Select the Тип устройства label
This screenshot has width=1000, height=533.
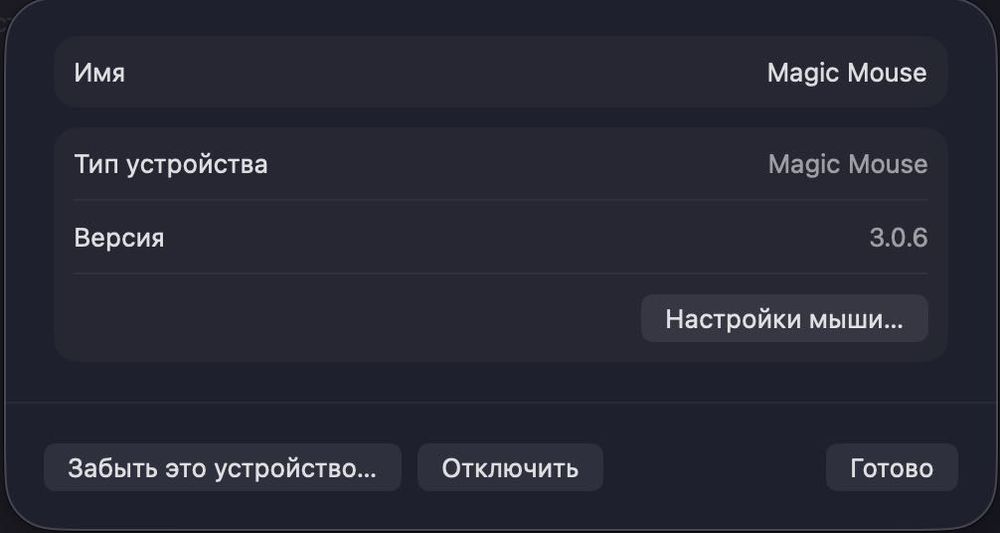coord(171,164)
